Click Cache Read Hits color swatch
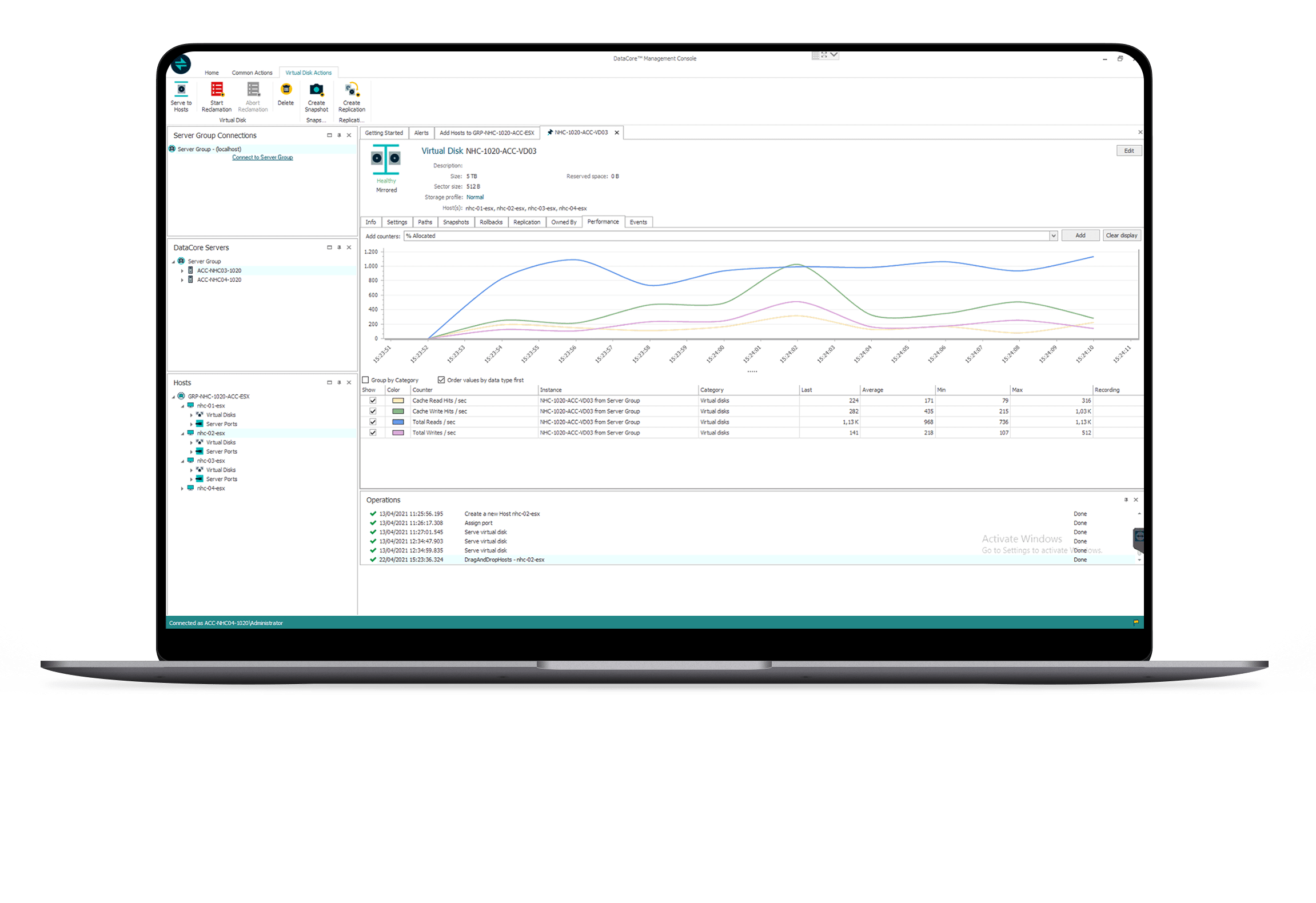 [x=398, y=401]
